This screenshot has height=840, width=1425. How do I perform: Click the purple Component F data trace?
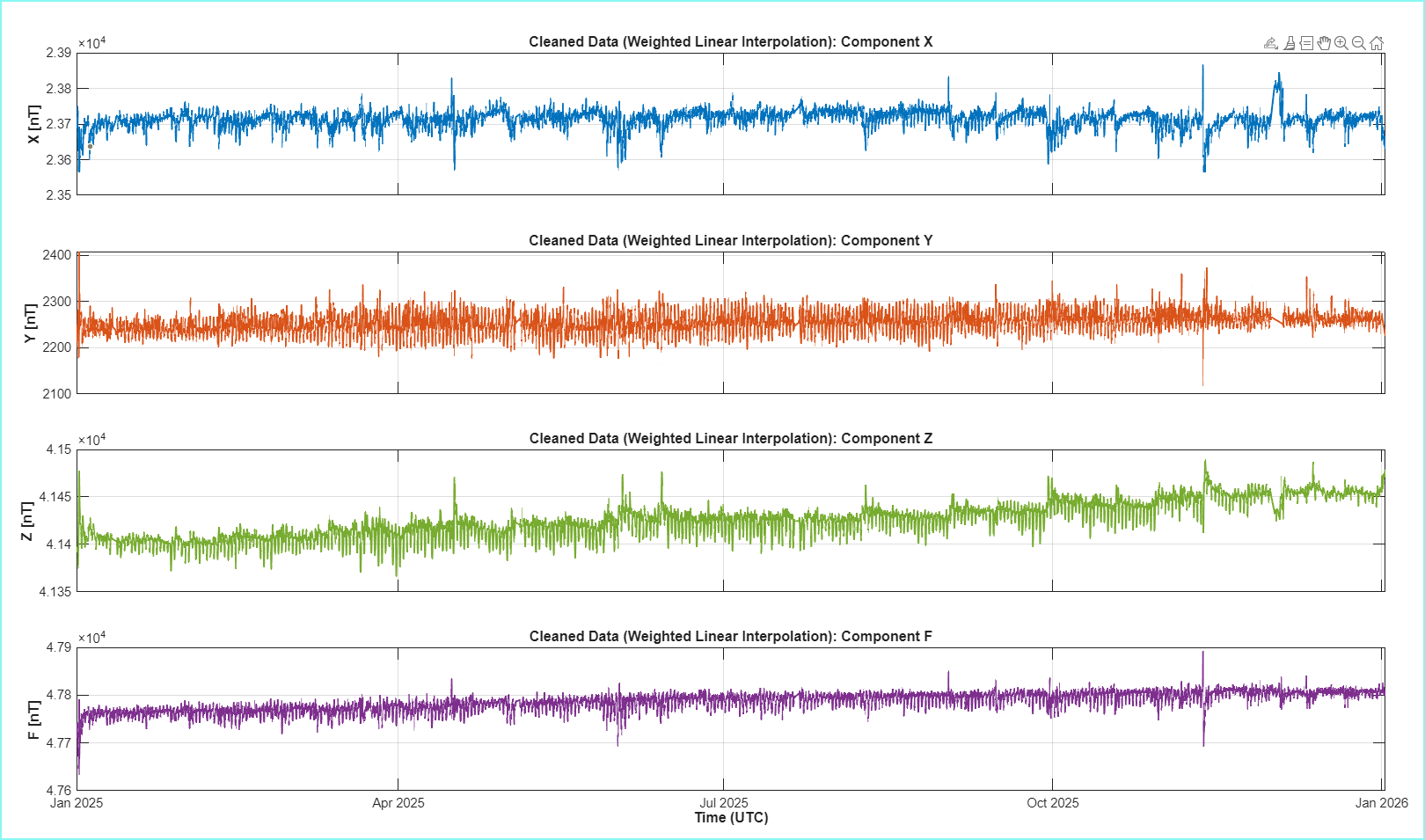(730, 700)
